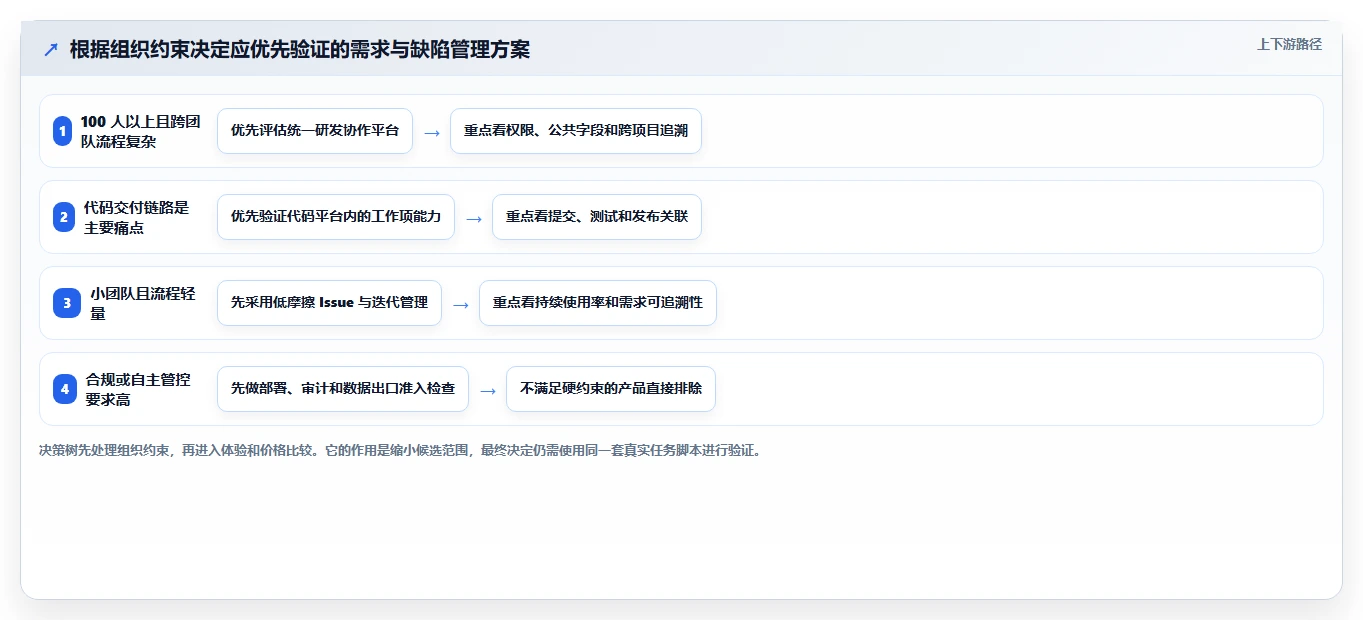
Task: Click the 优先验证代码平台内的工作项能力 box
Action: tap(336, 217)
